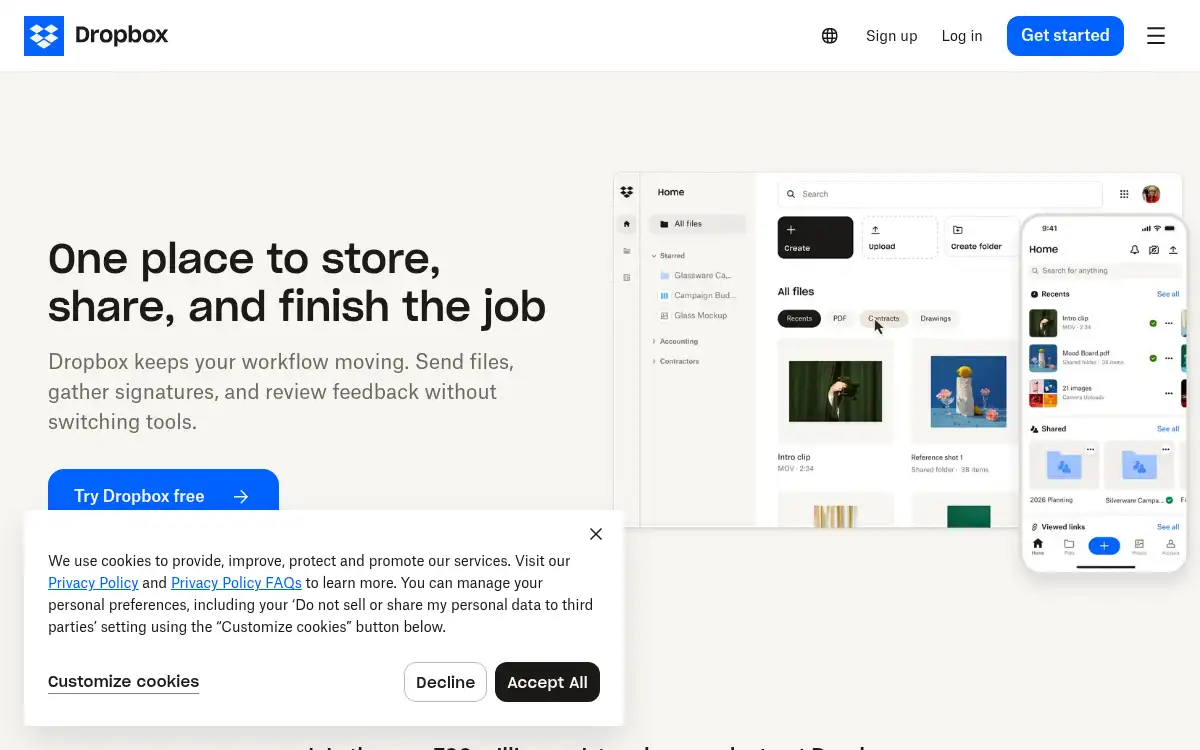Collapse the Starred section in the mockup sidebar
The image size is (1200, 750).
654,256
